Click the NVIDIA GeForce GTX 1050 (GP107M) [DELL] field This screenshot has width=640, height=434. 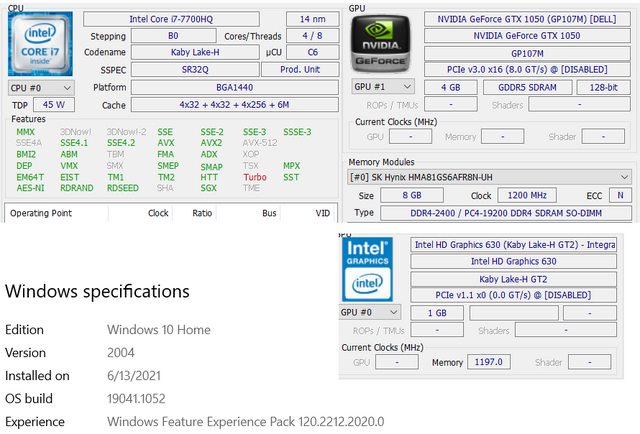click(x=527, y=19)
